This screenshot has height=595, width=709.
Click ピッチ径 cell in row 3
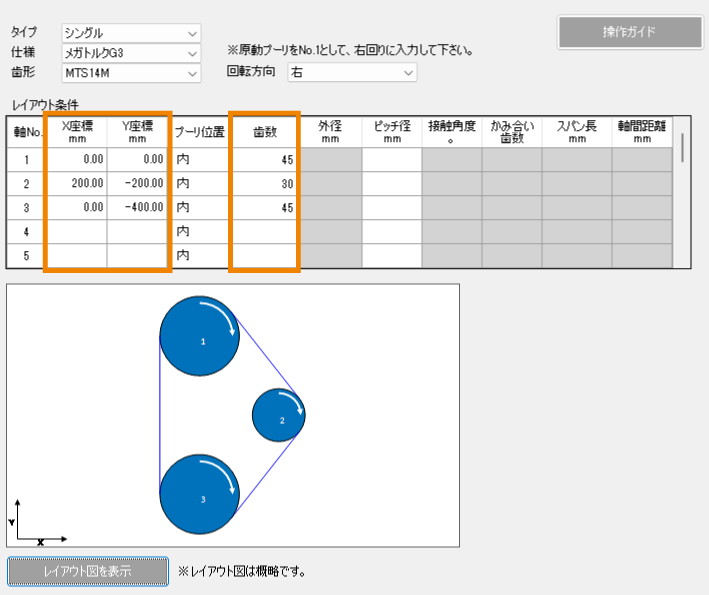tap(392, 207)
